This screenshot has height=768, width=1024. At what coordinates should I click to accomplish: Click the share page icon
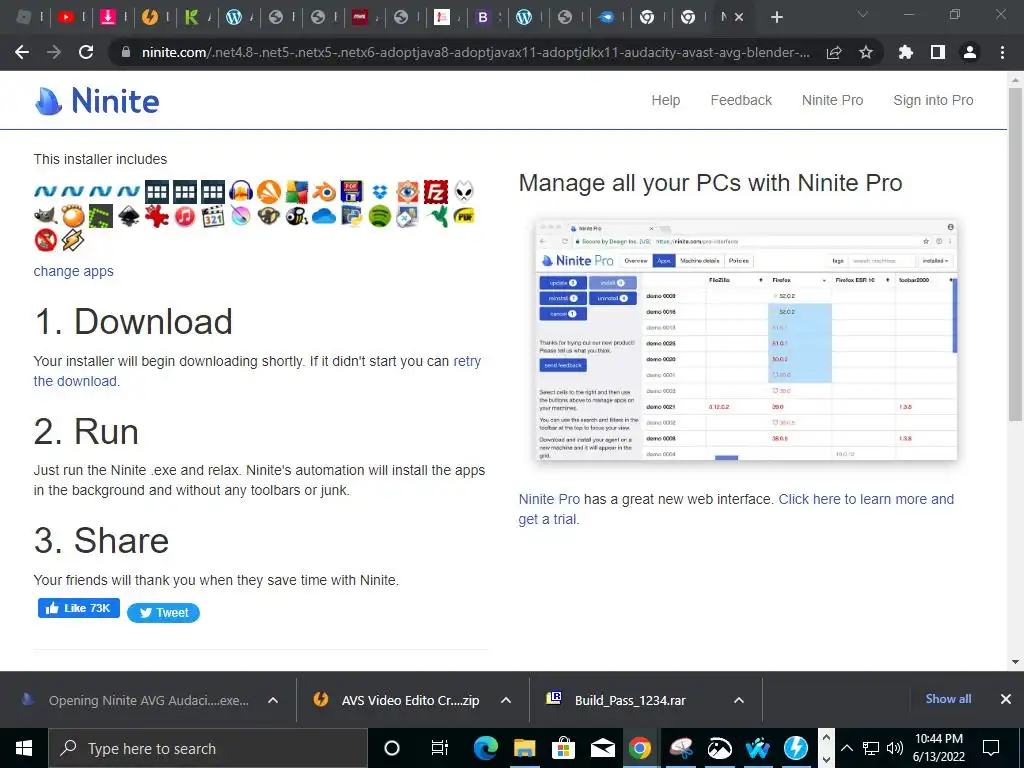pyautogui.click(x=834, y=52)
